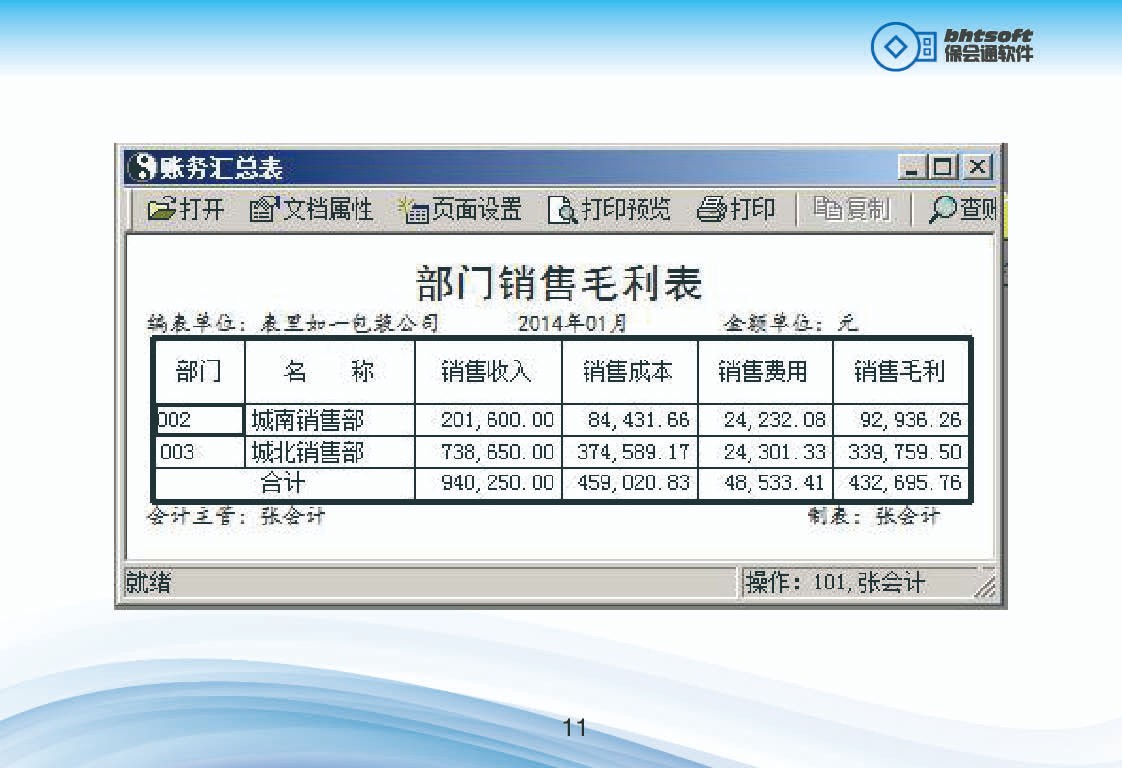Click the 打开 folder icon in toolbar
Image resolution: width=1122 pixels, height=768 pixels.
(x=162, y=210)
